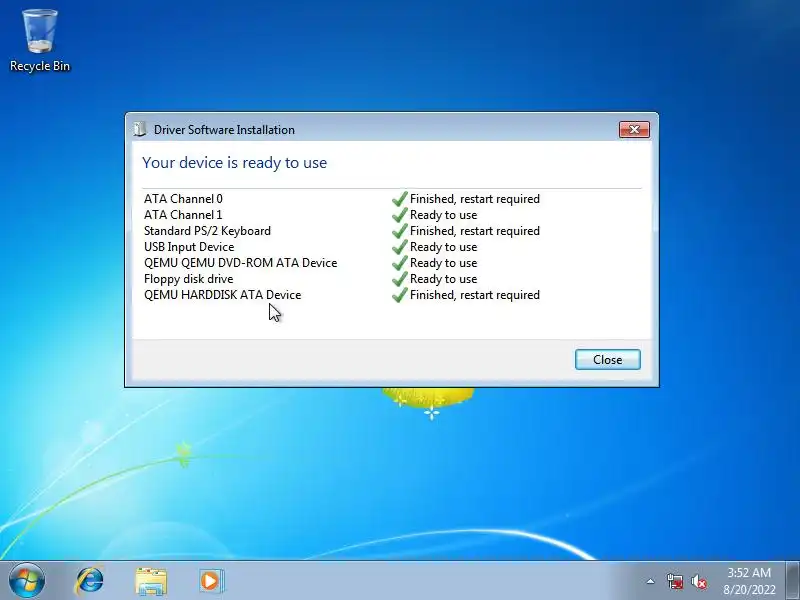Click 'Ready to use' status for ATA Channel 1
The image size is (800, 600).
(x=443, y=215)
